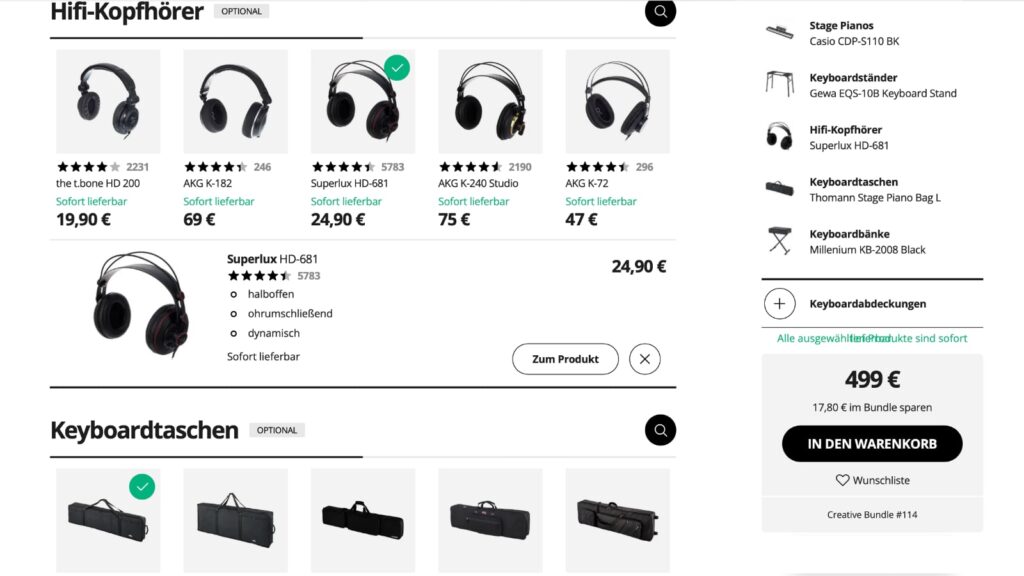Select the Stage Pianos icon in bundle list

[779, 32]
